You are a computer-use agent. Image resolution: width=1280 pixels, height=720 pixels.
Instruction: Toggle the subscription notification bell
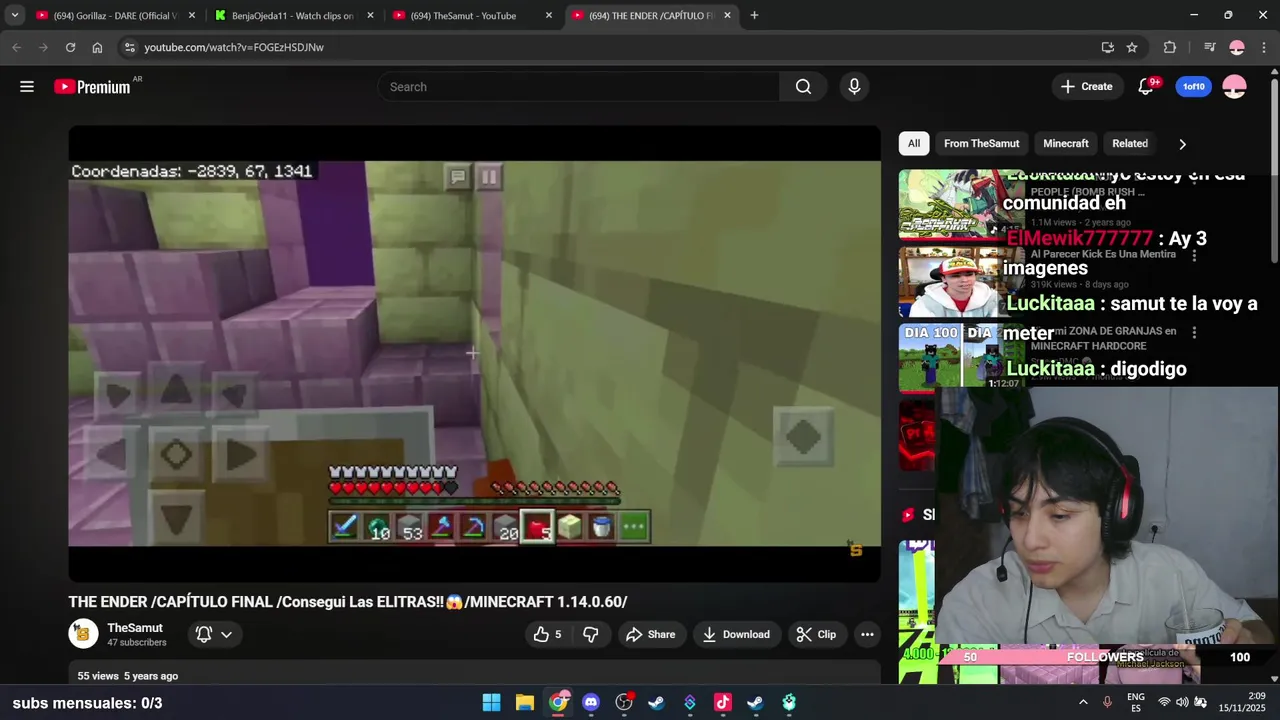coord(204,634)
